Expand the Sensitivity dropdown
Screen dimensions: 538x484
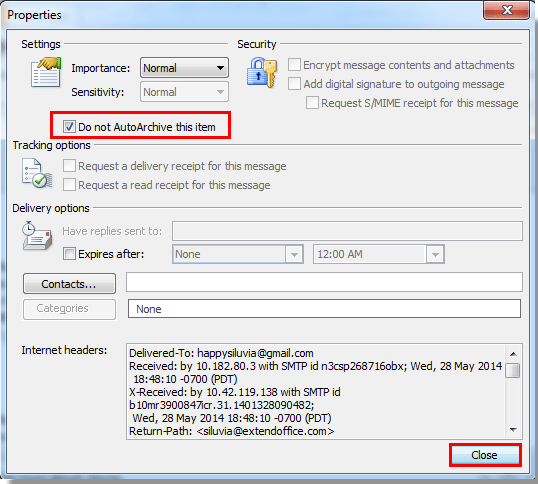pos(184,92)
